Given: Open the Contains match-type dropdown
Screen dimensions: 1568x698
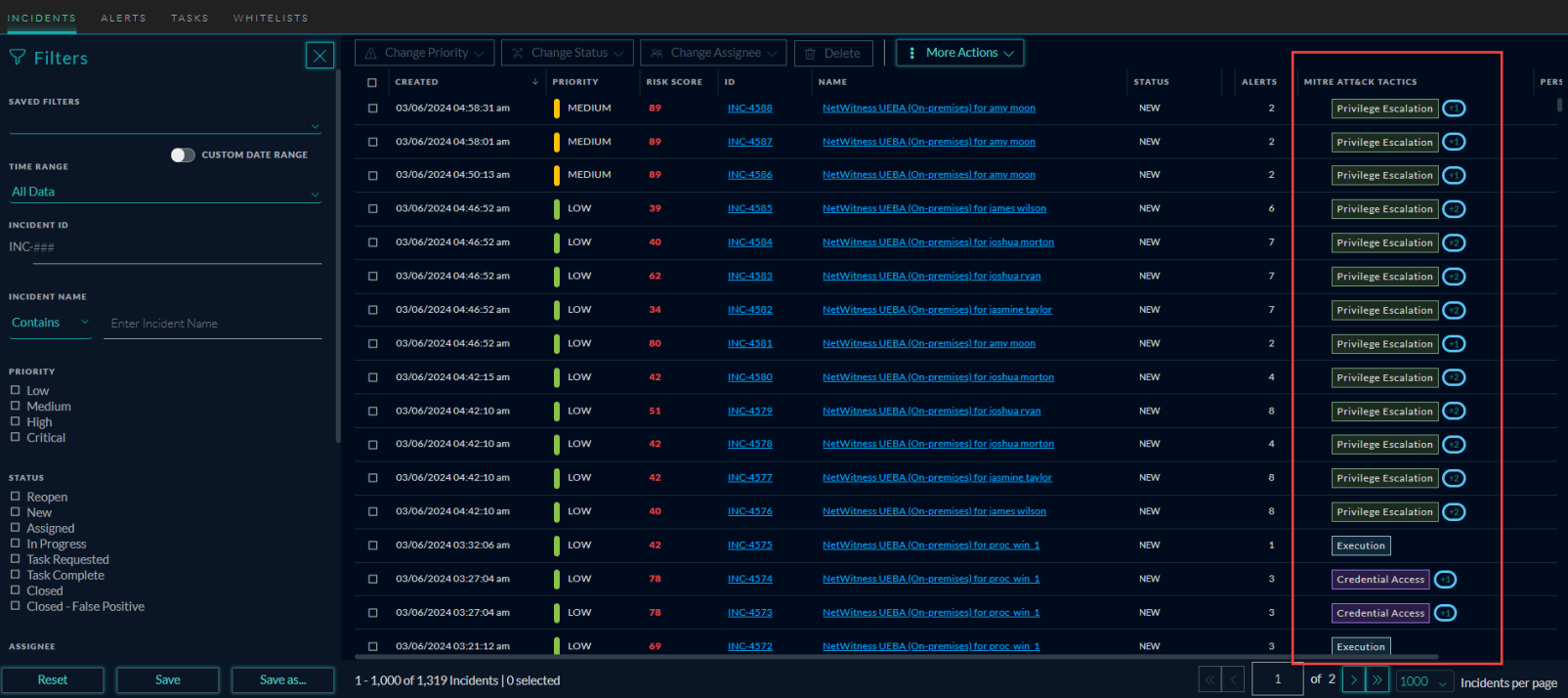Looking at the screenshot, I should pyautogui.click(x=50, y=323).
